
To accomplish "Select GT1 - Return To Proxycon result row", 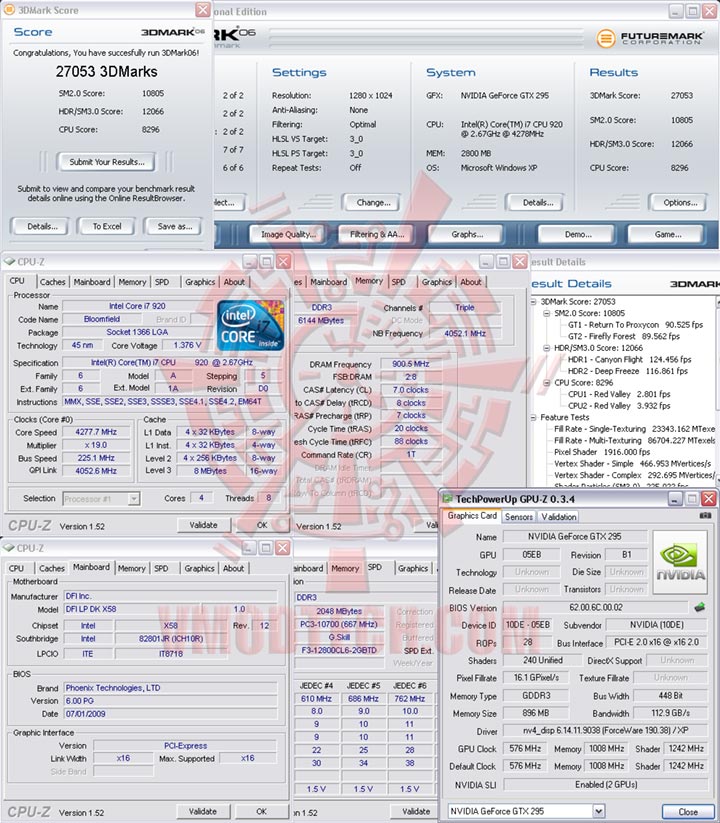I will point(635,325).
